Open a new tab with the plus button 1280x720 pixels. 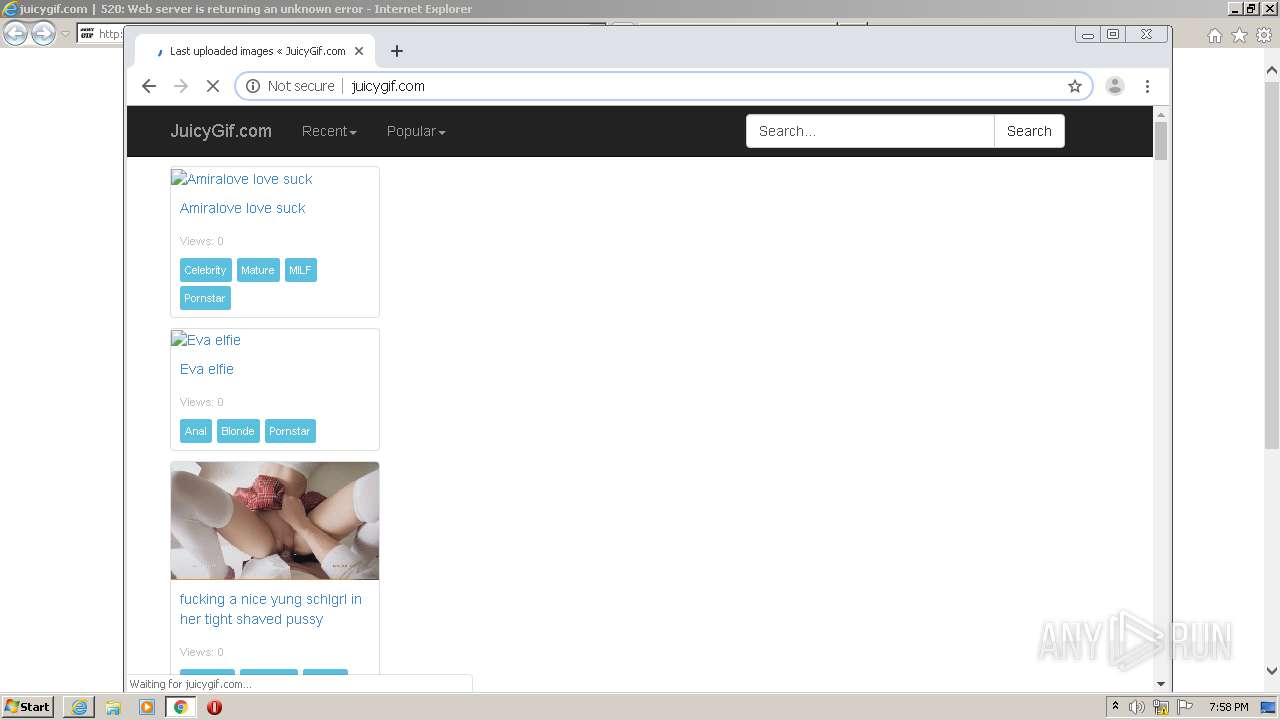pyautogui.click(x=397, y=51)
